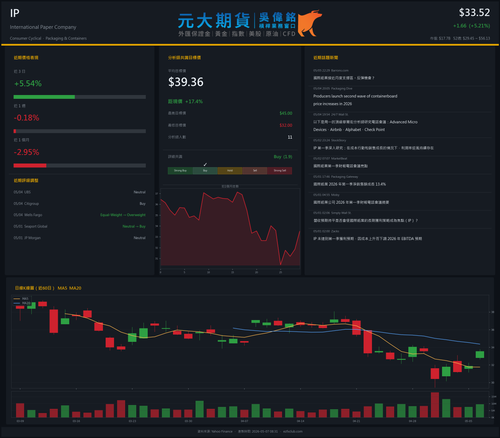Click the Hold rating segment
This screenshot has width=500, height=438.
[x=230, y=171]
